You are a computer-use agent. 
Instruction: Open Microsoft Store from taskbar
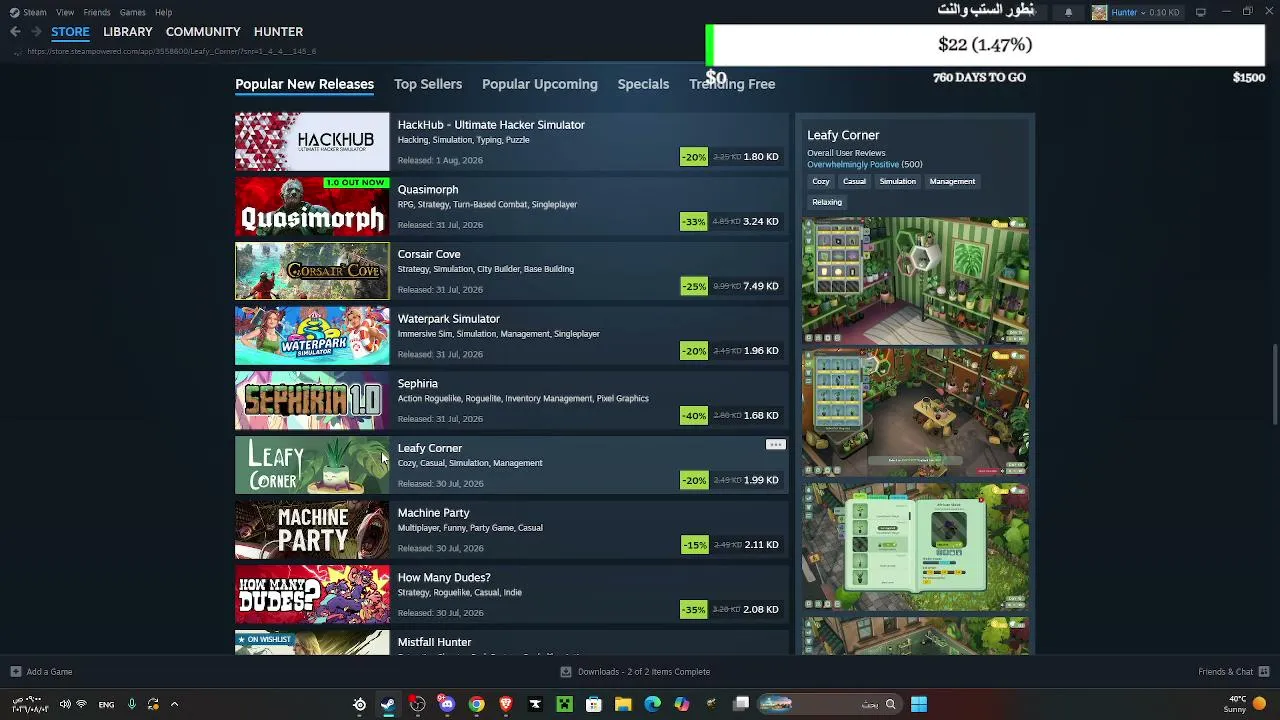coord(594,704)
